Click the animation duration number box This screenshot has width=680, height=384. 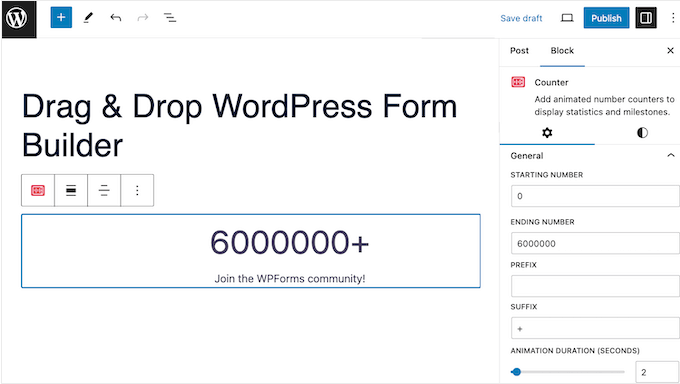click(657, 372)
